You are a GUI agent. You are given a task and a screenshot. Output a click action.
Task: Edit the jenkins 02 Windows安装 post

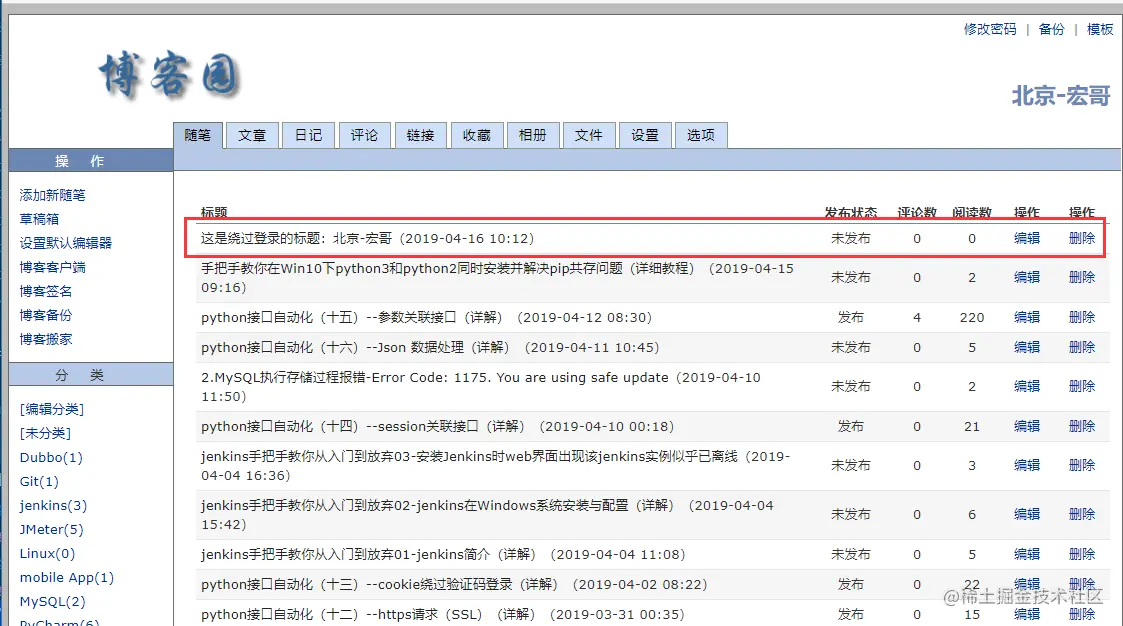pyautogui.click(x=1026, y=514)
